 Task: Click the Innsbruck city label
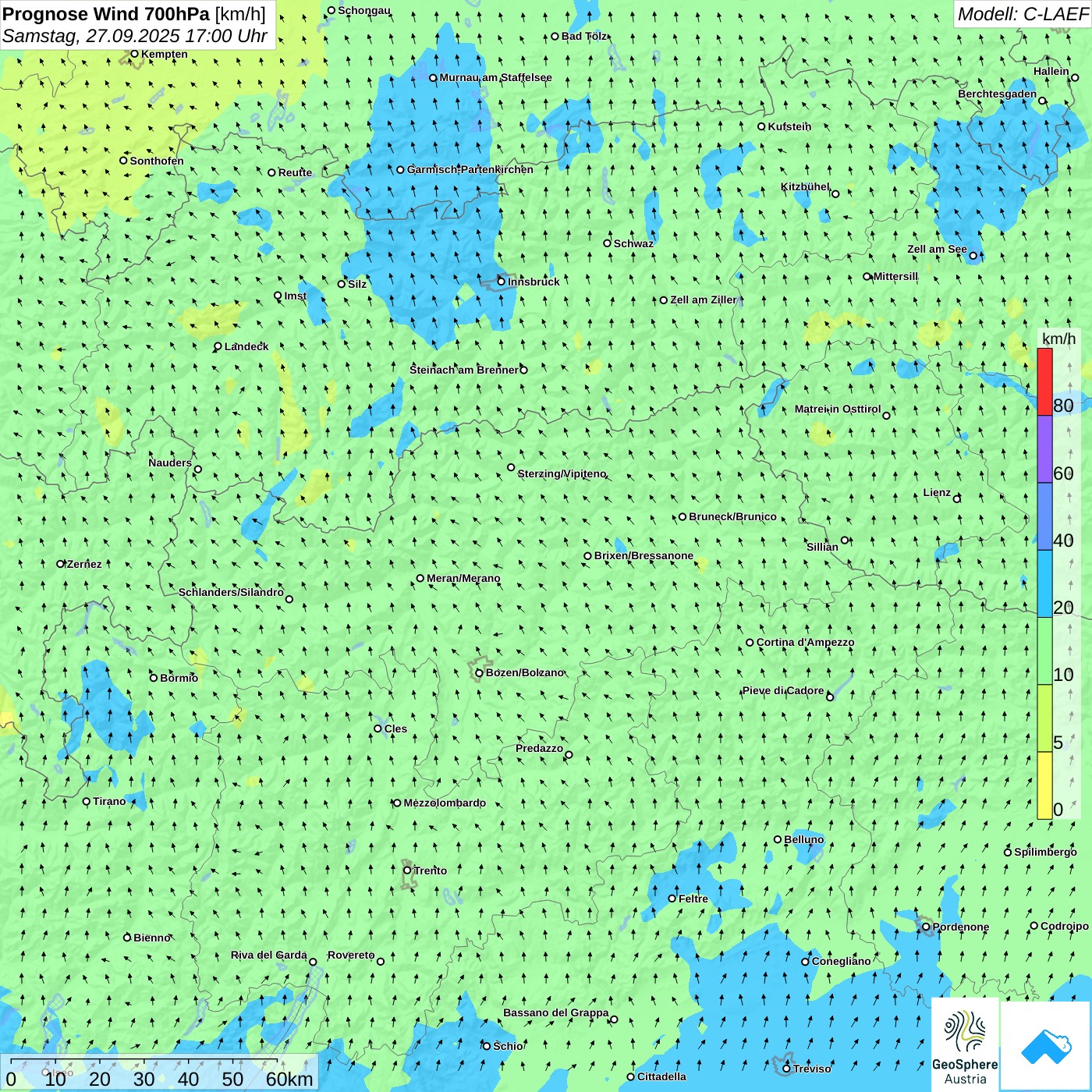click(534, 282)
